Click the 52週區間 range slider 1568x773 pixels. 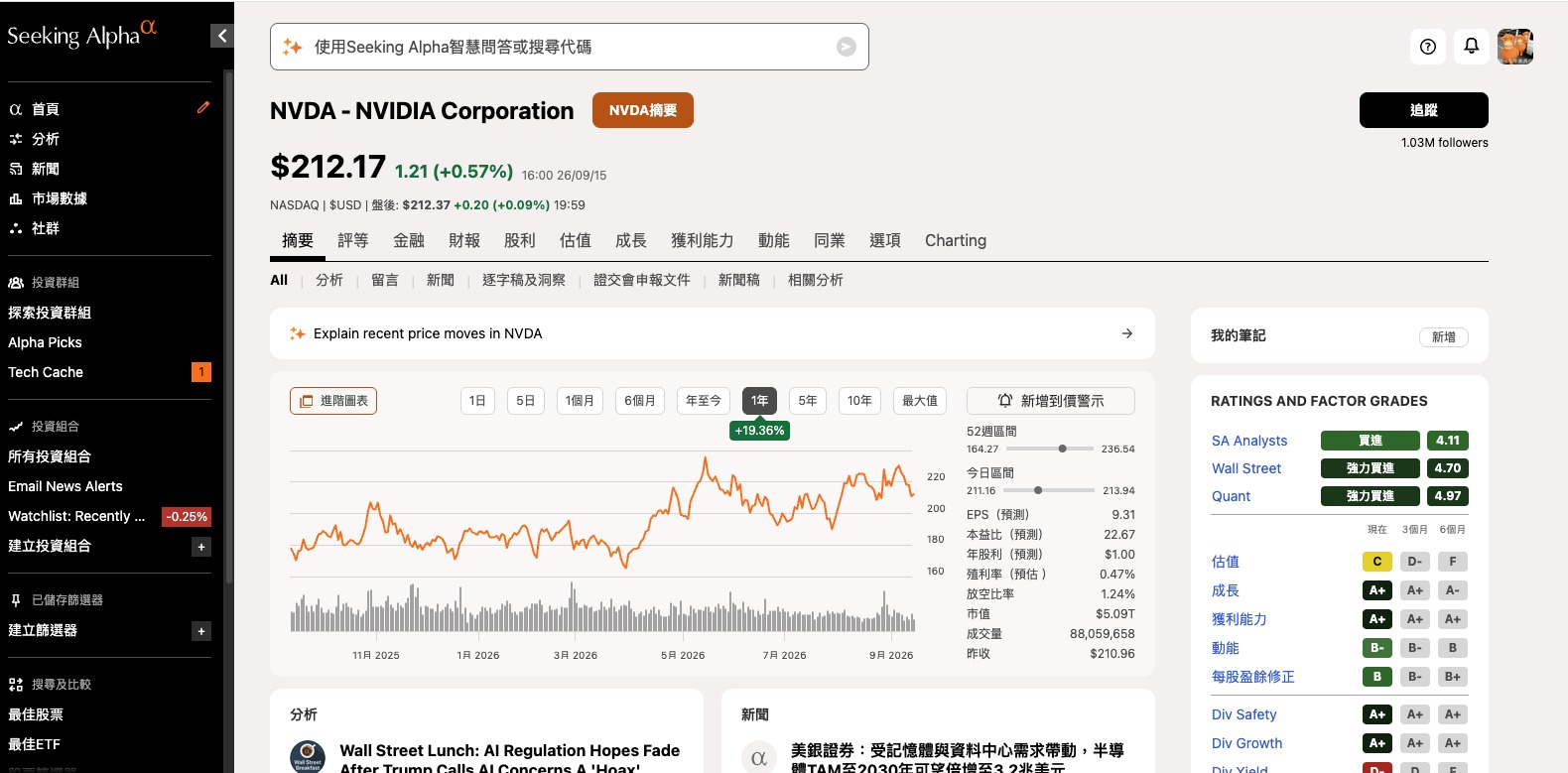point(1050,449)
